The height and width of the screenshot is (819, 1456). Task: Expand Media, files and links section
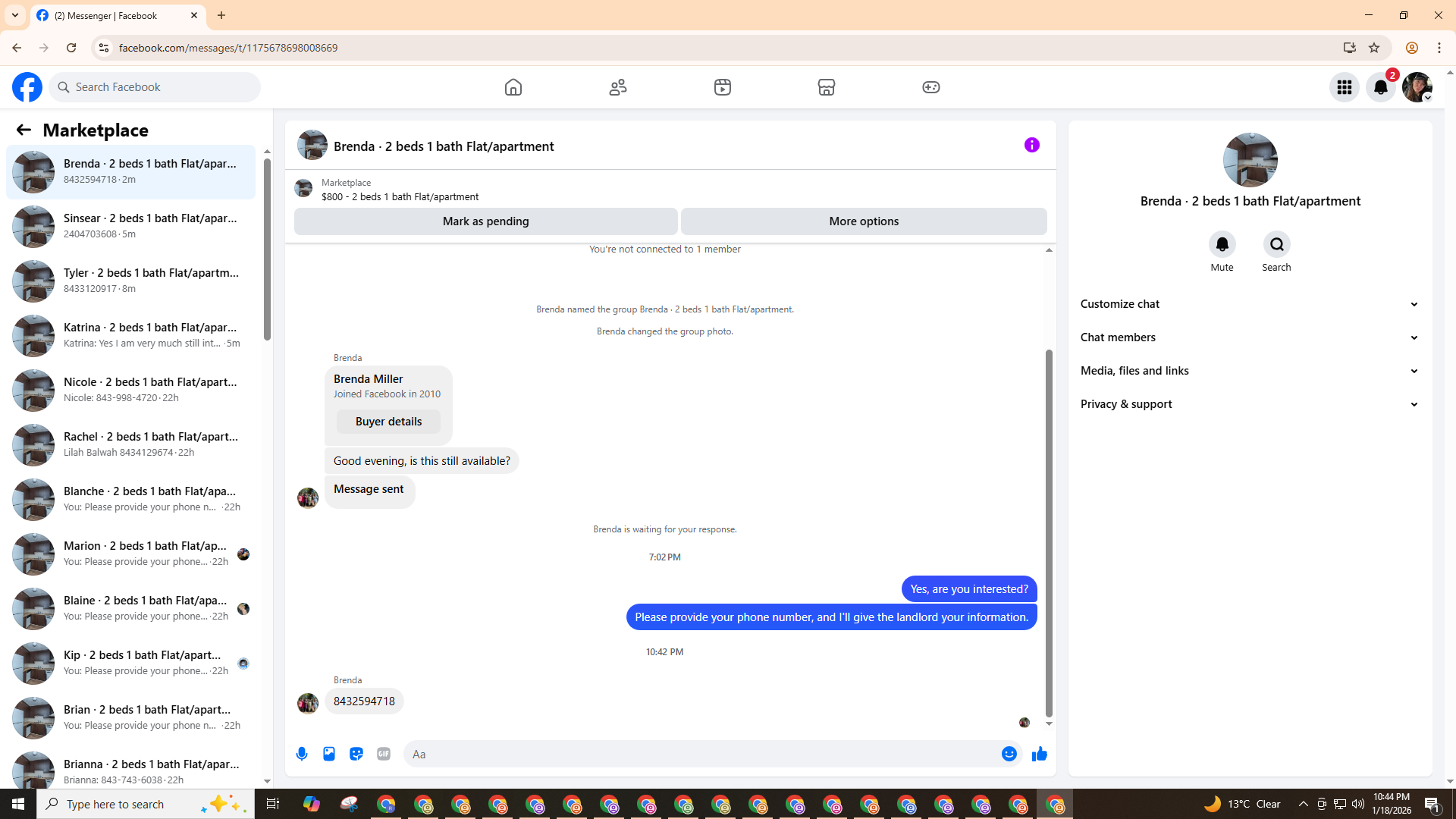pos(1250,371)
